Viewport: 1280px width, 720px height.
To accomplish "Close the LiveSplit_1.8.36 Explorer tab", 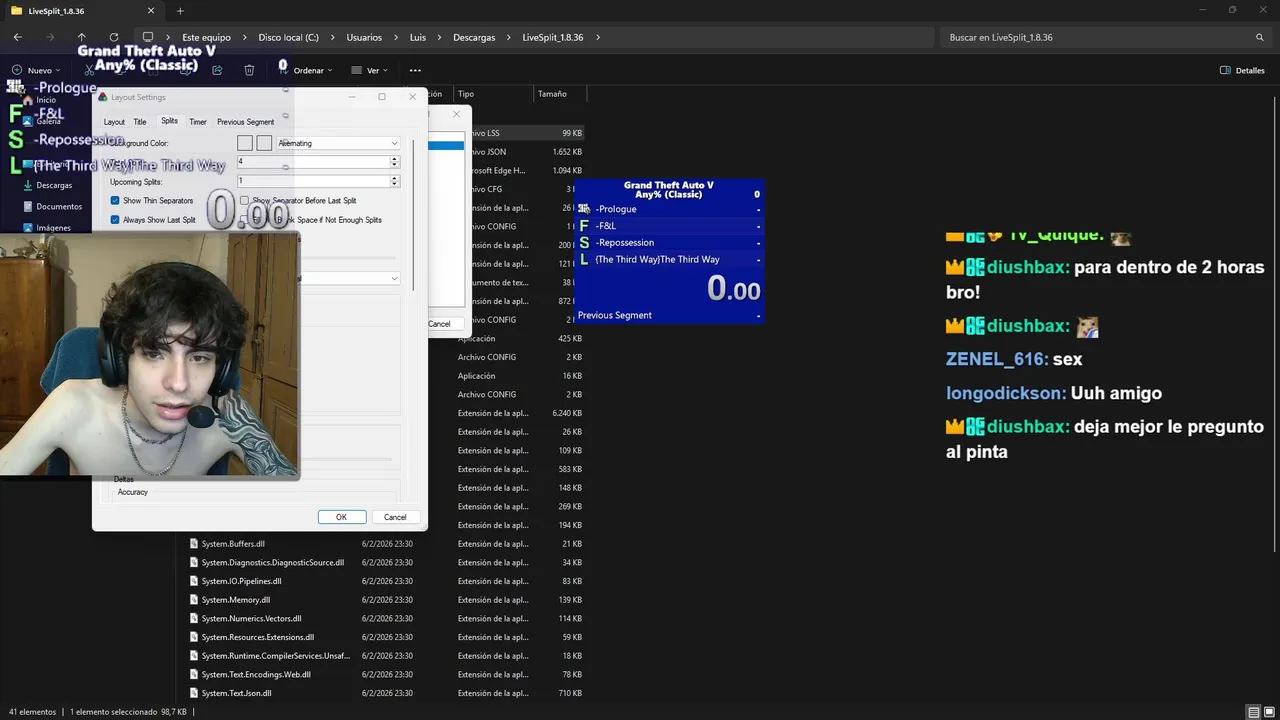I will (152, 11).
